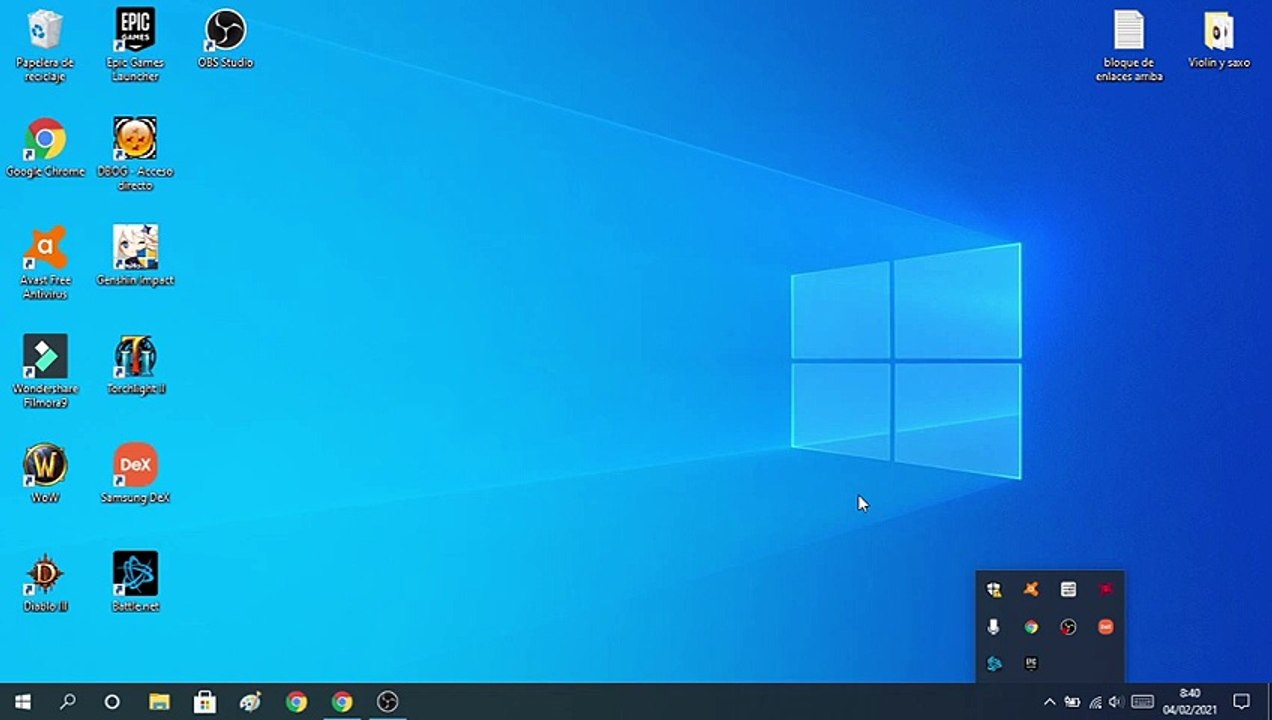Open clock showing 8:40 04/02/2021
The height and width of the screenshot is (720, 1272).
coord(1190,702)
